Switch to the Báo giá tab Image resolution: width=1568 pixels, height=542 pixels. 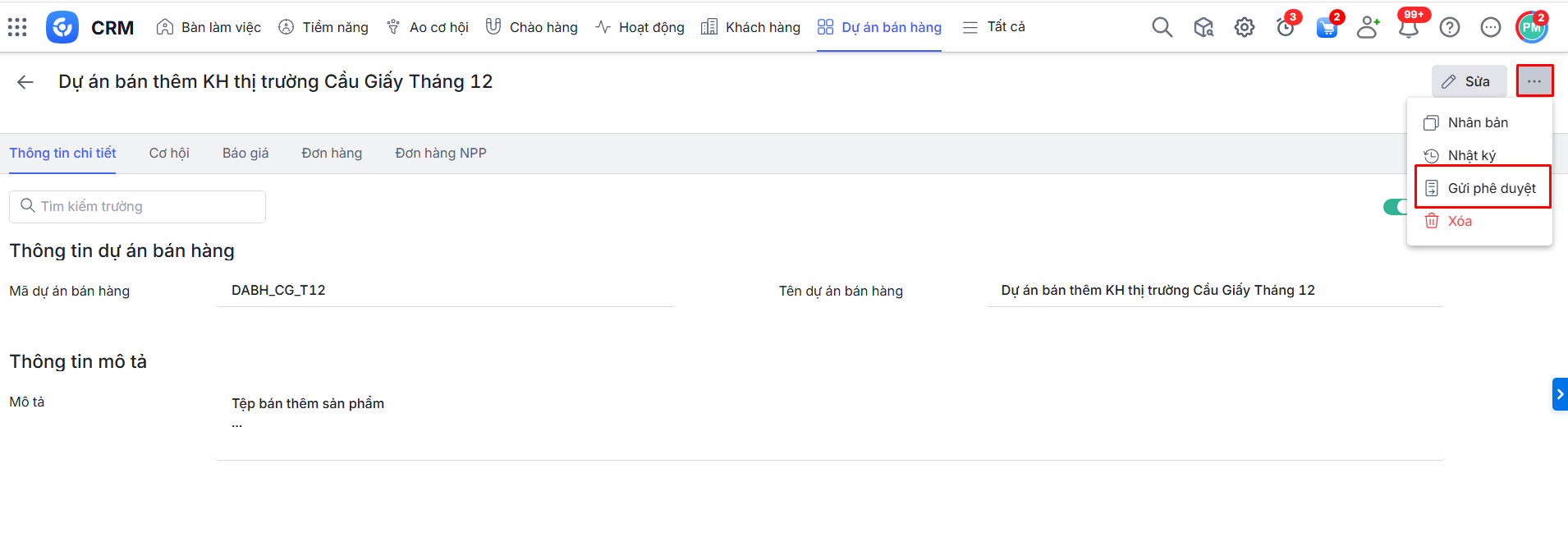point(245,153)
